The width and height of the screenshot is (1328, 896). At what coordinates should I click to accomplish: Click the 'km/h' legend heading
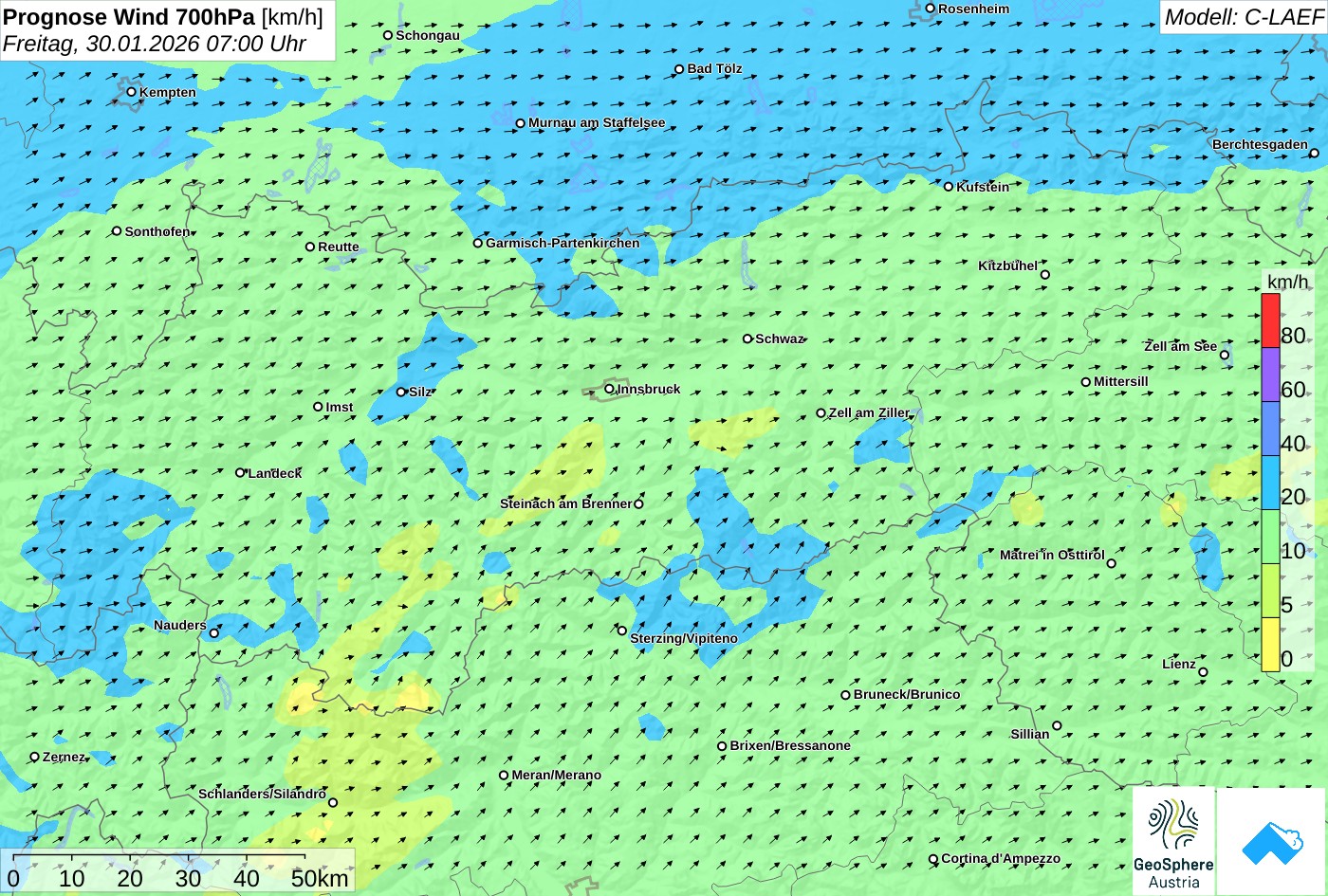tap(1287, 282)
